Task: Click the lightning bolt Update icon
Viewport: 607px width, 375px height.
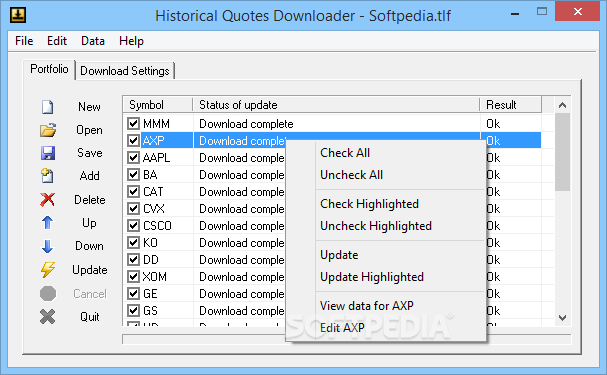Action: coord(48,270)
